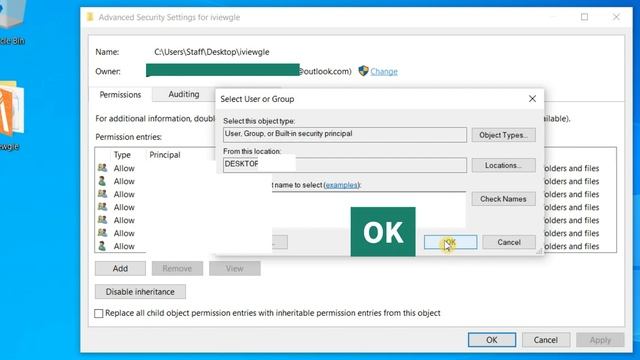This screenshot has height=360, width=640.
Task: Cancel the Select User or Group dialog
Action: (x=509, y=242)
